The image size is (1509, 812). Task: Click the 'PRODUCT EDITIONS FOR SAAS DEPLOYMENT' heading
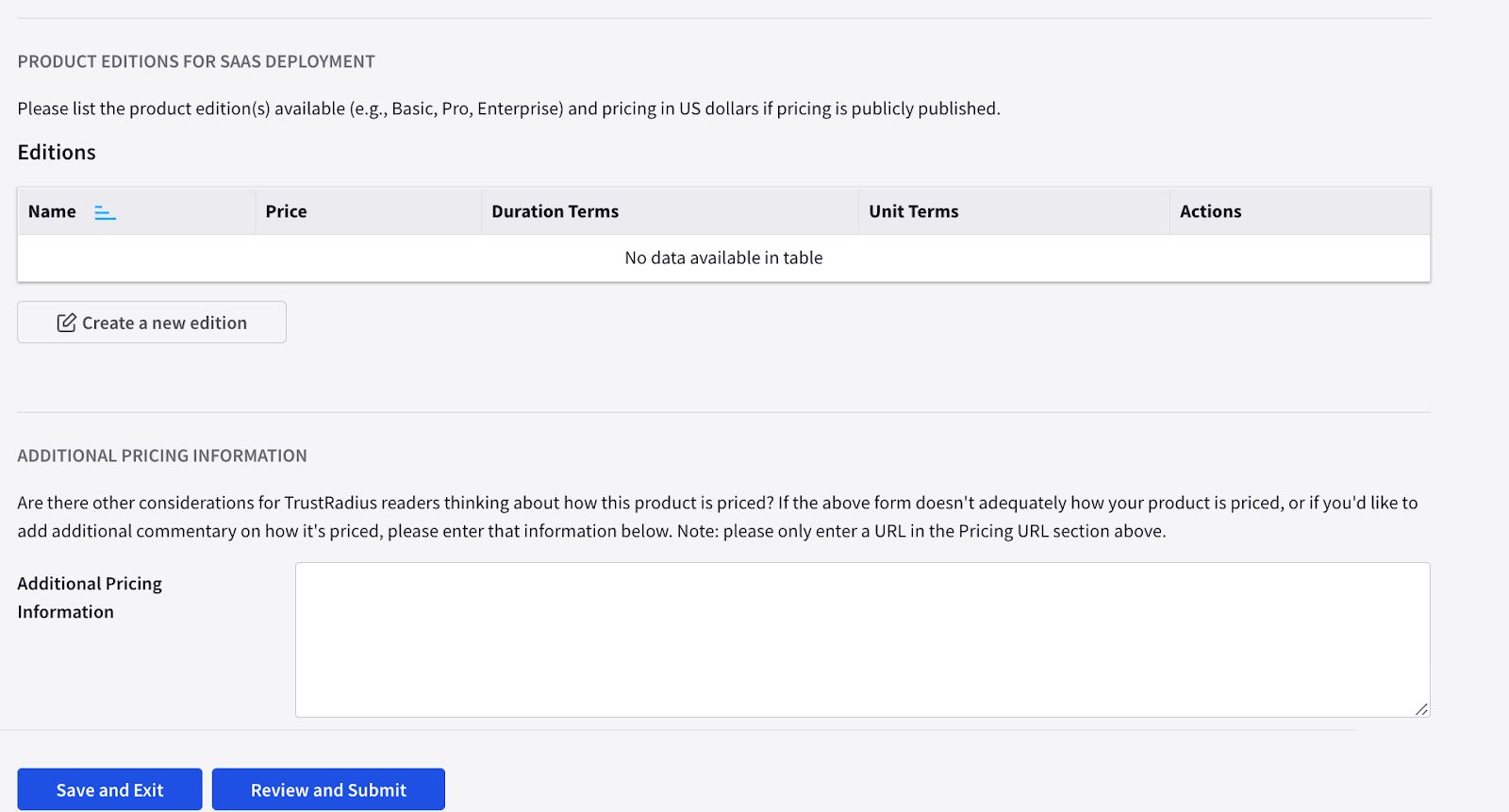(x=196, y=61)
